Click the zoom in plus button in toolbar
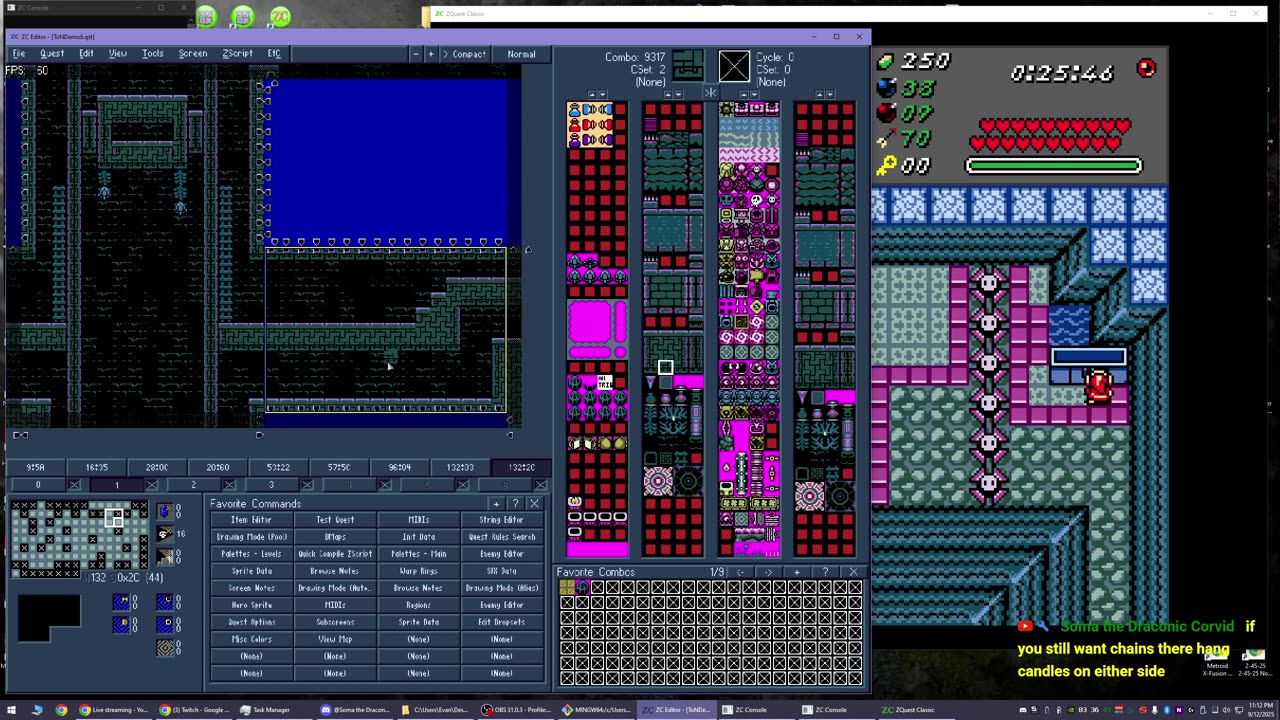Screen dimensions: 1280x720 (431, 54)
